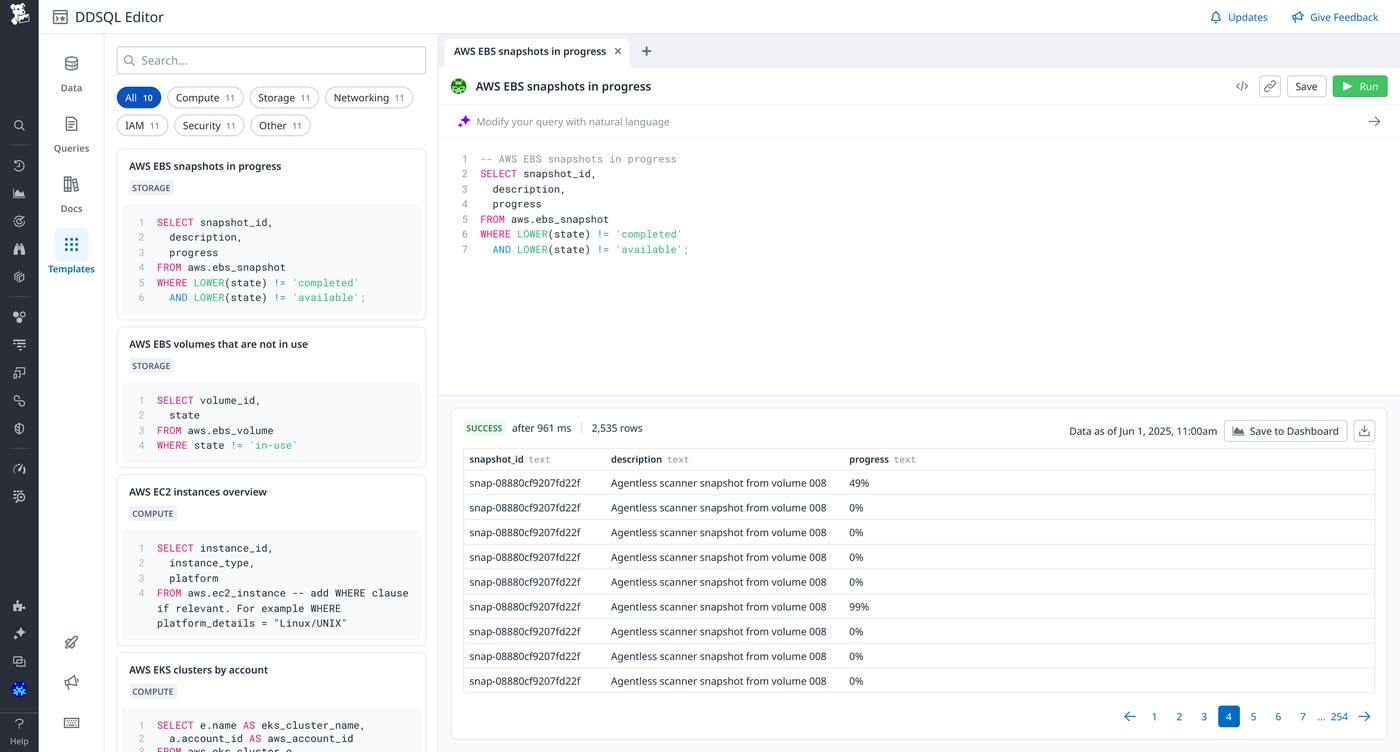Screen dimensions: 1400x752
Task: Select the AWS EBS snapshots in progress tab
Action: [x=528, y=51]
